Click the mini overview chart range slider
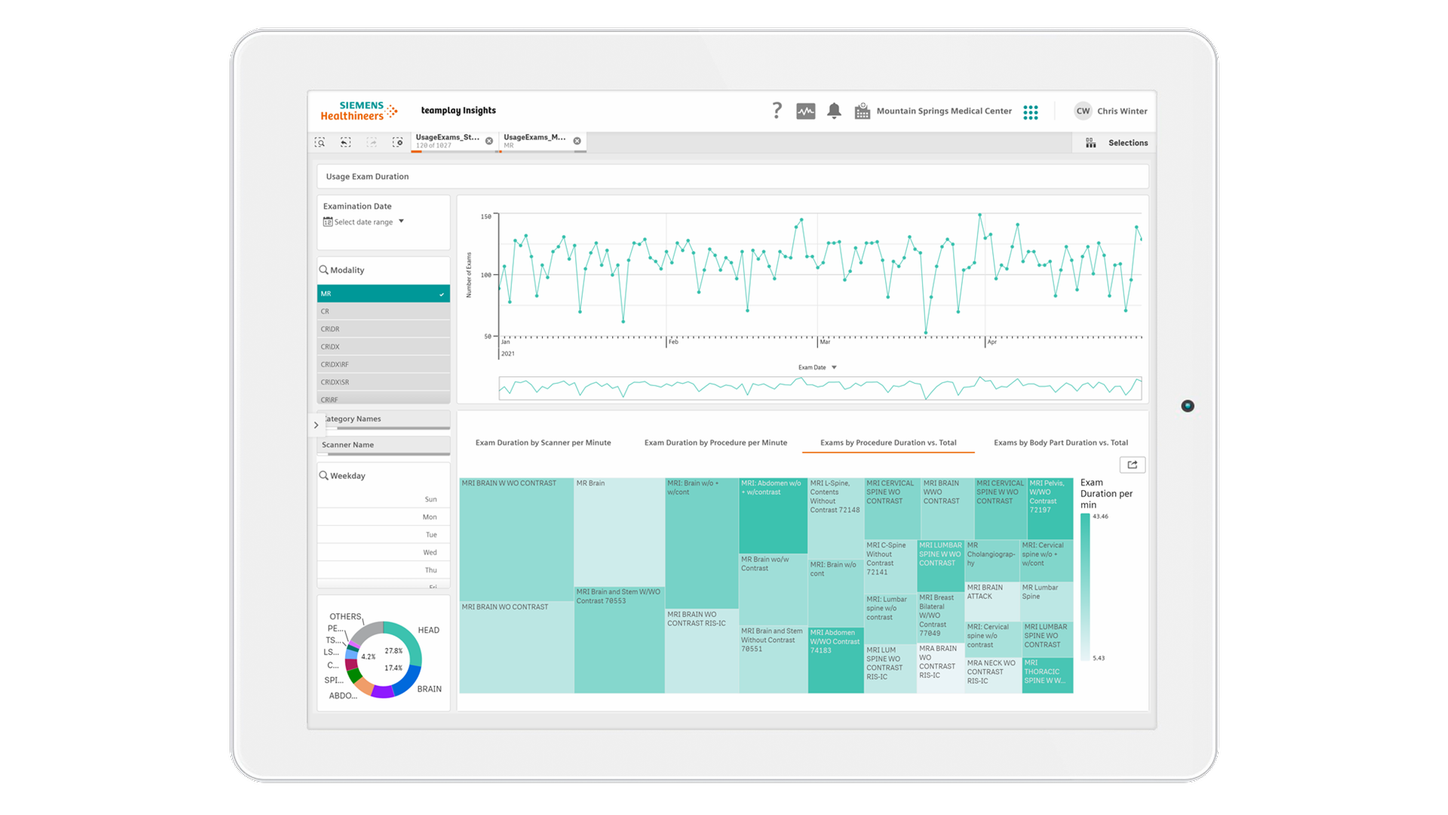This screenshot has height=815, width=1448. click(820, 388)
